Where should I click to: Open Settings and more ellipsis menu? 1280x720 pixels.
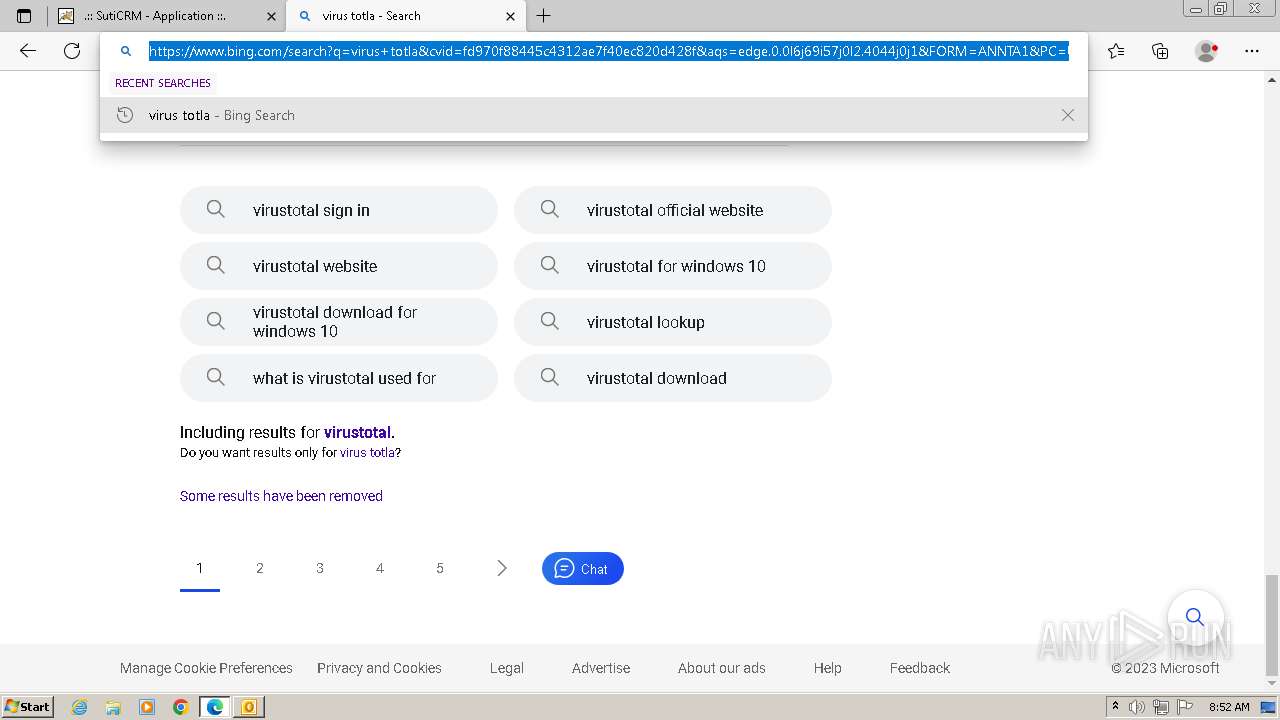pos(1252,51)
